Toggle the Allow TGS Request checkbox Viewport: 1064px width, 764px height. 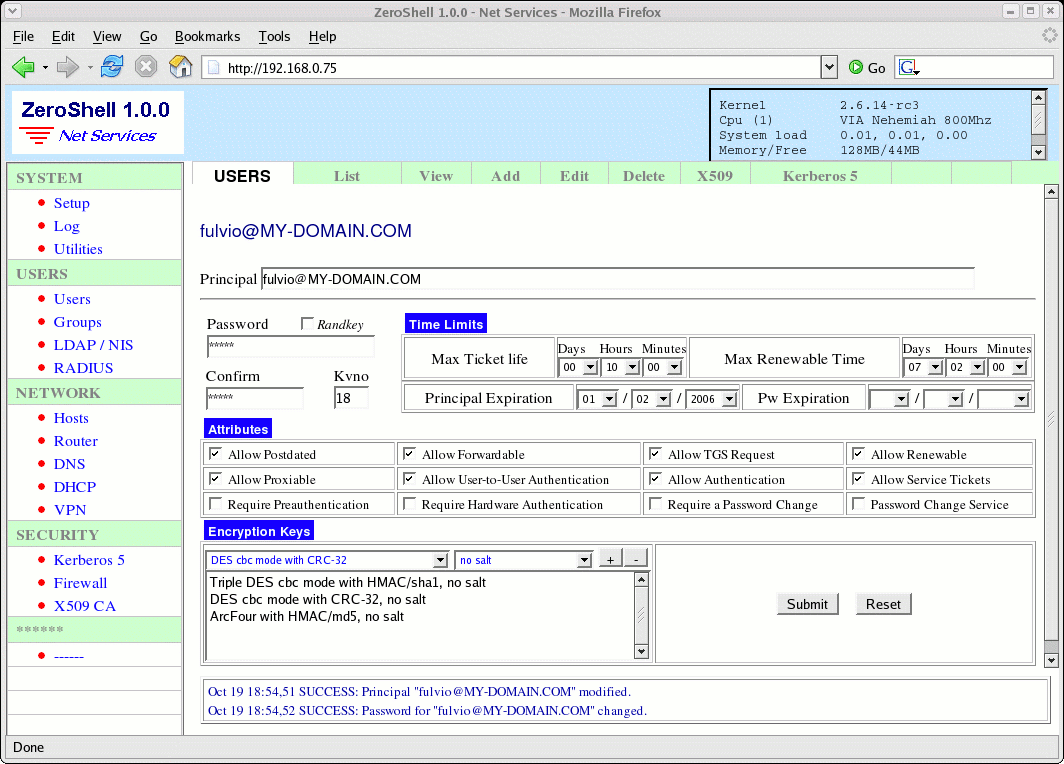pos(655,453)
